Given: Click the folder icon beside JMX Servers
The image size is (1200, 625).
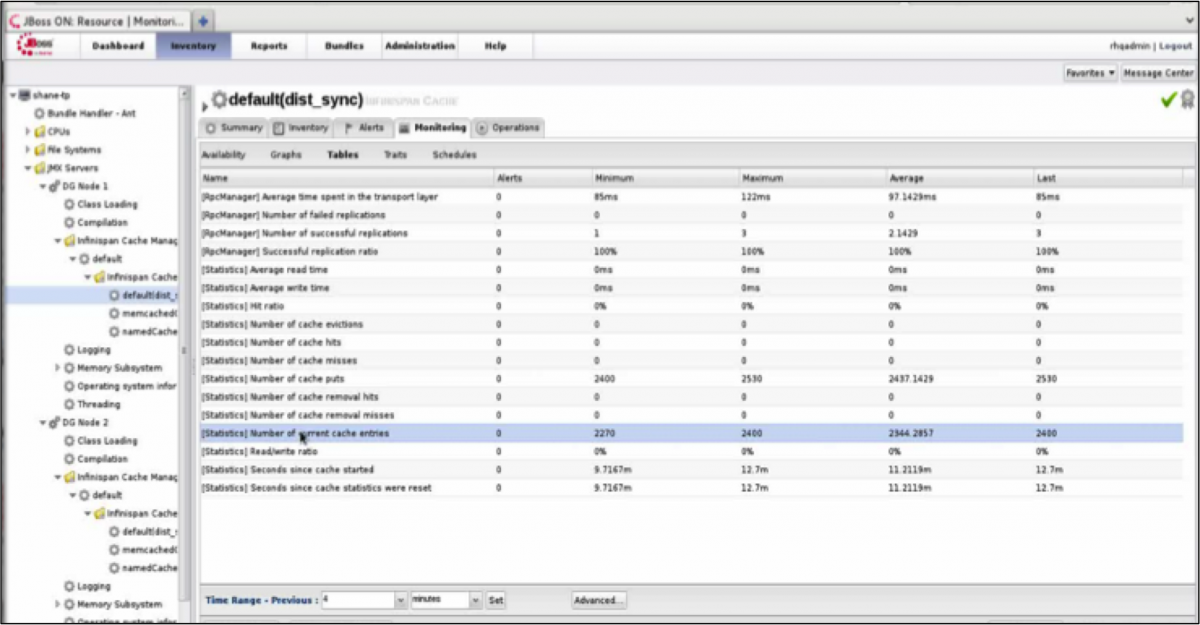Looking at the screenshot, I should (39, 168).
